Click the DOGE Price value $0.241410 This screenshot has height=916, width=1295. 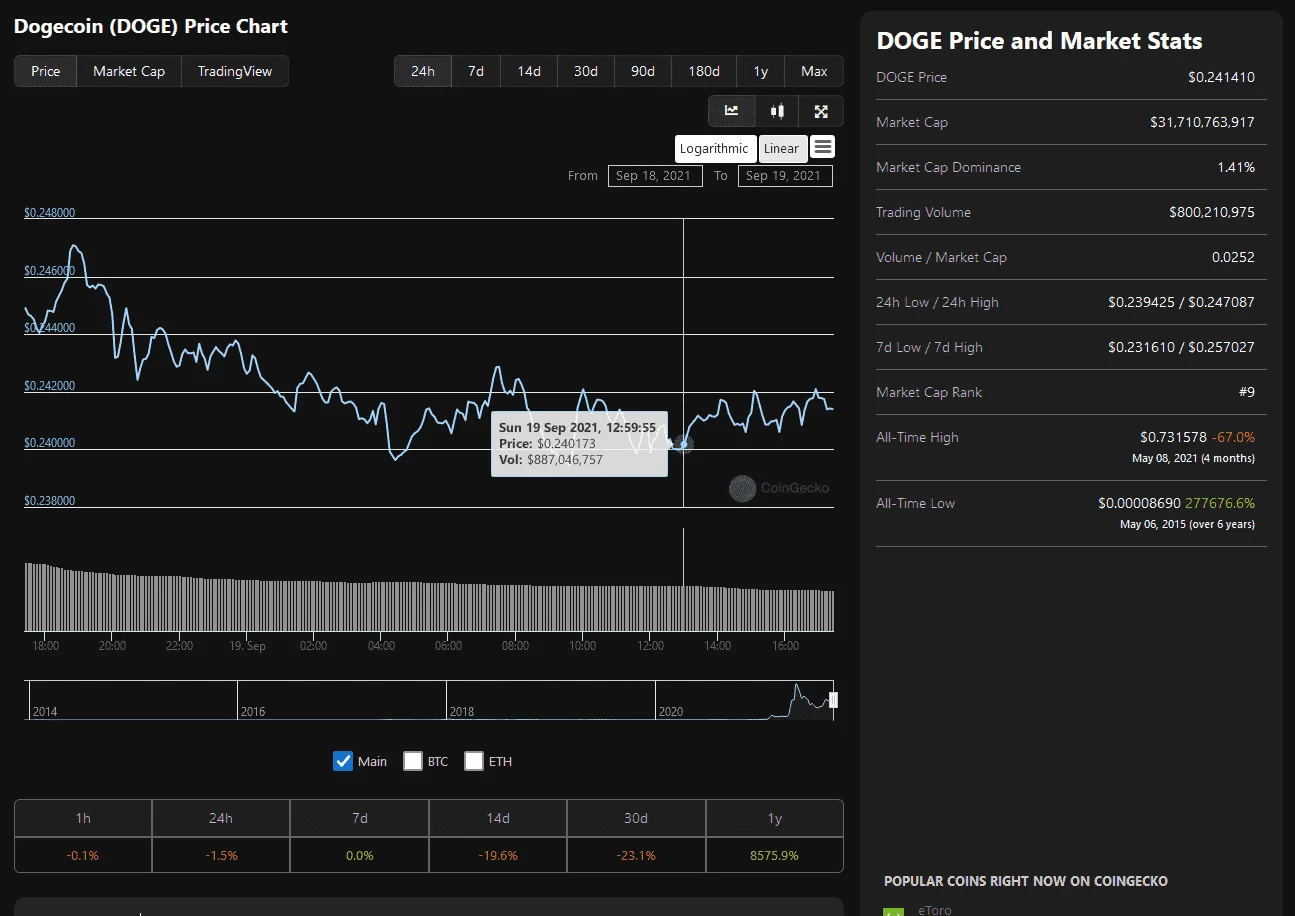pos(1221,77)
